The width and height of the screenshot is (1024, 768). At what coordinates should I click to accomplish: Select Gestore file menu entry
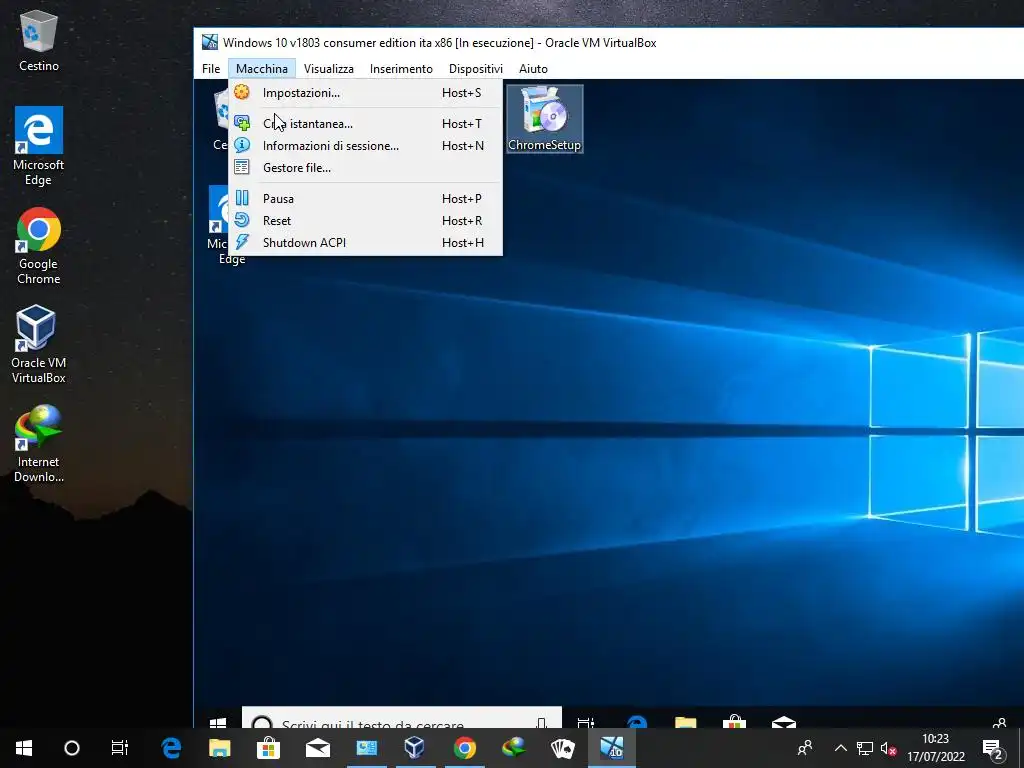click(x=365, y=168)
